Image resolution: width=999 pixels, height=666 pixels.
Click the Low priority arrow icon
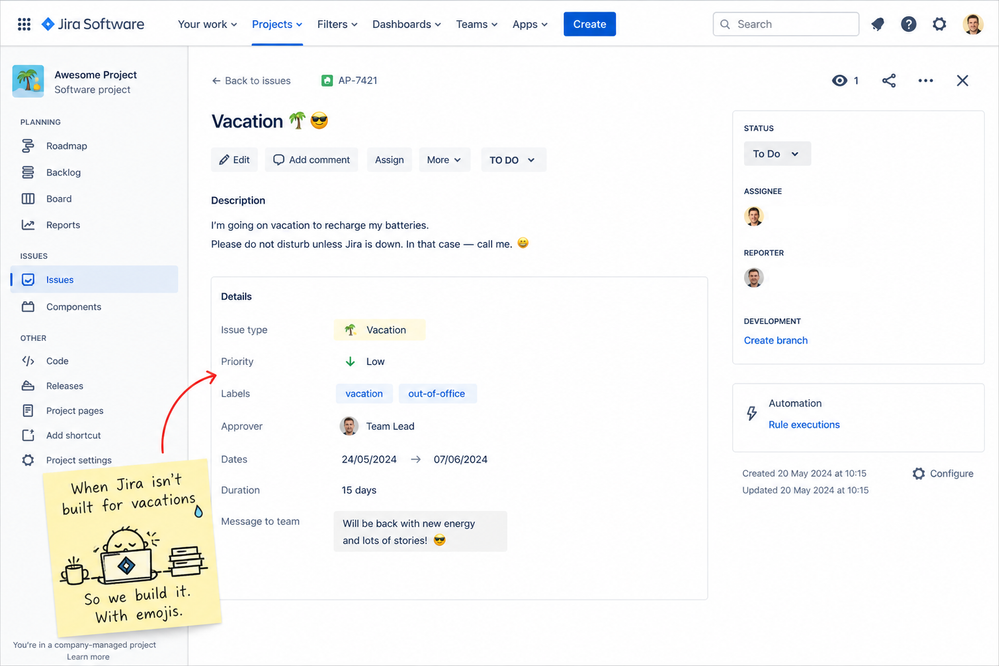pyautogui.click(x=350, y=361)
